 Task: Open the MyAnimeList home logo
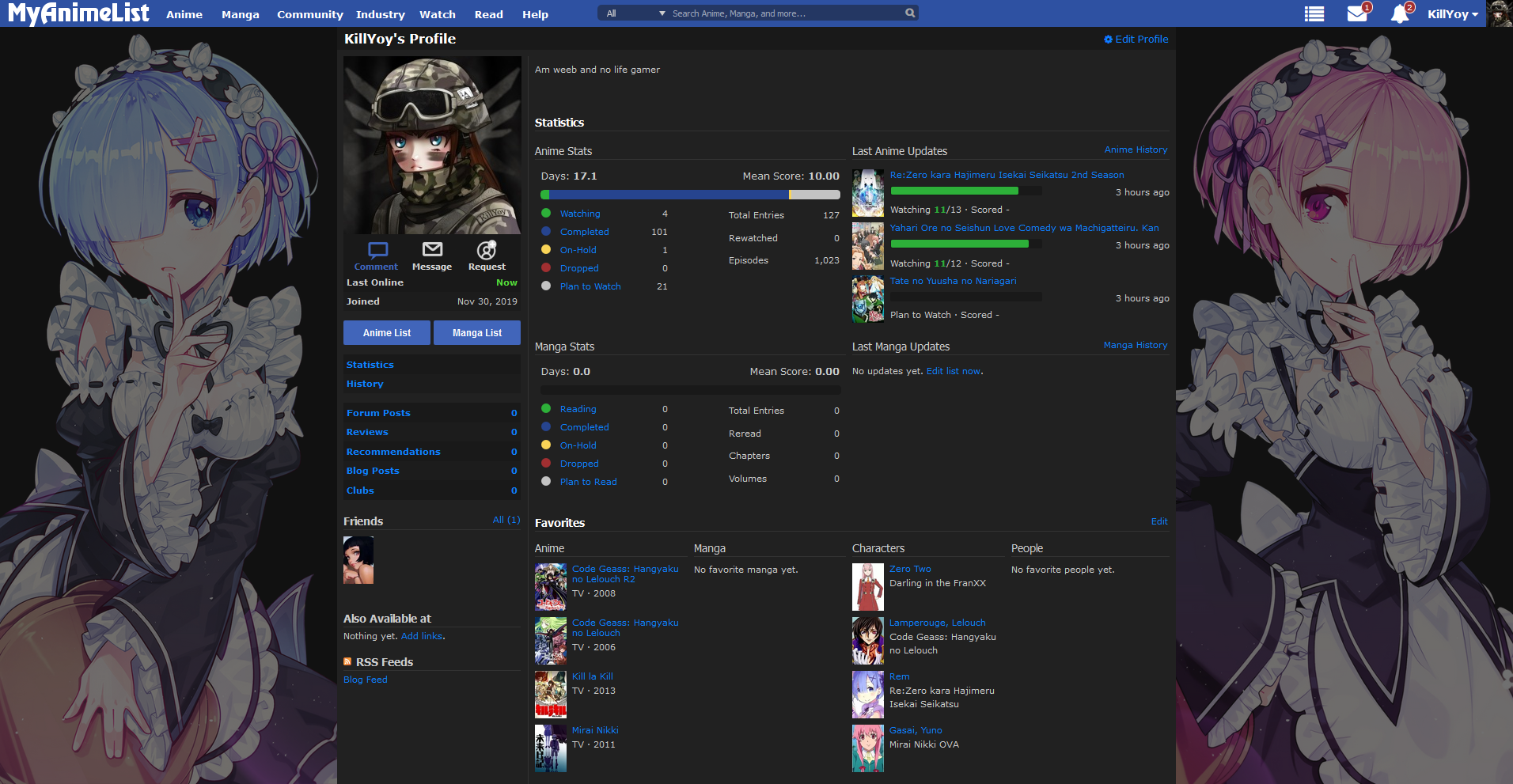[x=78, y=13]
